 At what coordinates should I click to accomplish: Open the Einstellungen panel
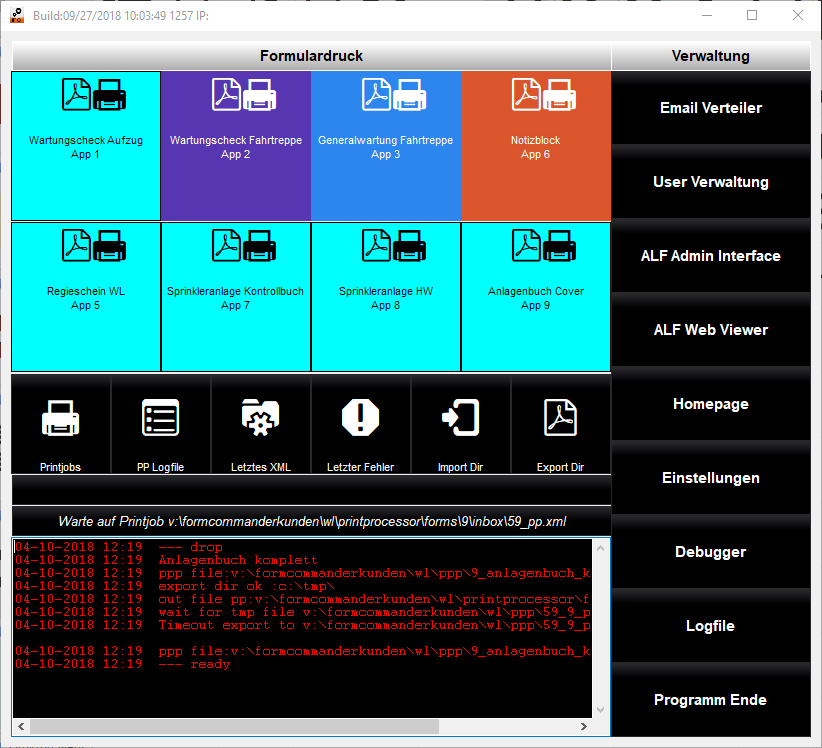tap(710, 477)
